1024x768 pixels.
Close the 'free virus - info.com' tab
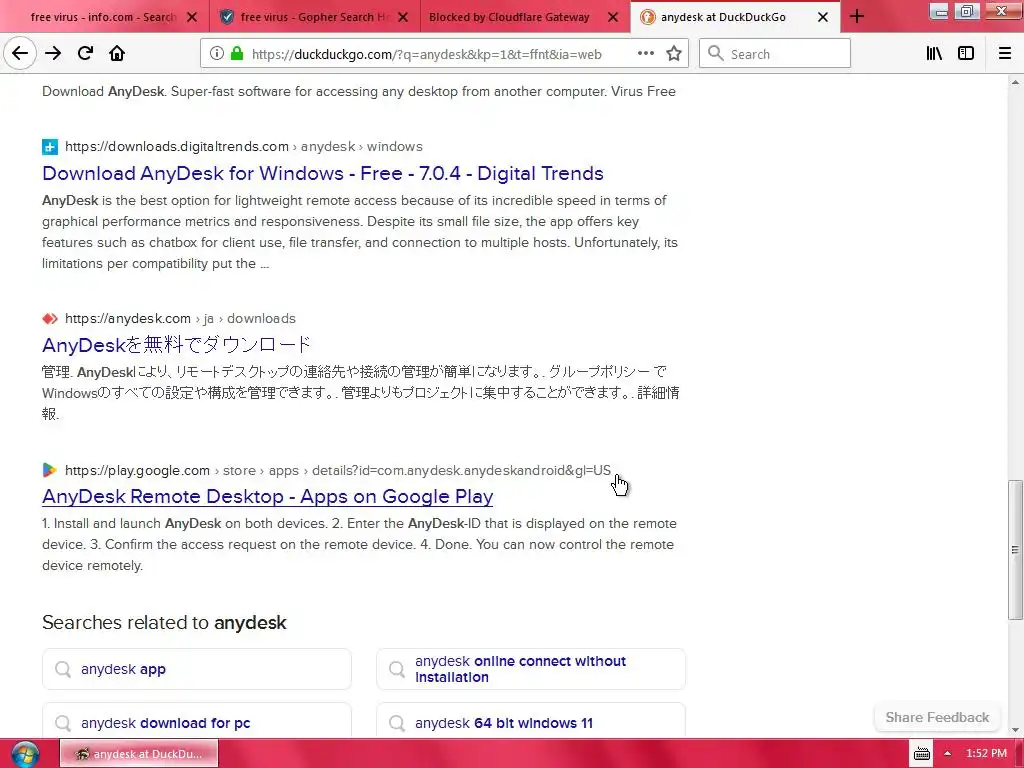192,17
